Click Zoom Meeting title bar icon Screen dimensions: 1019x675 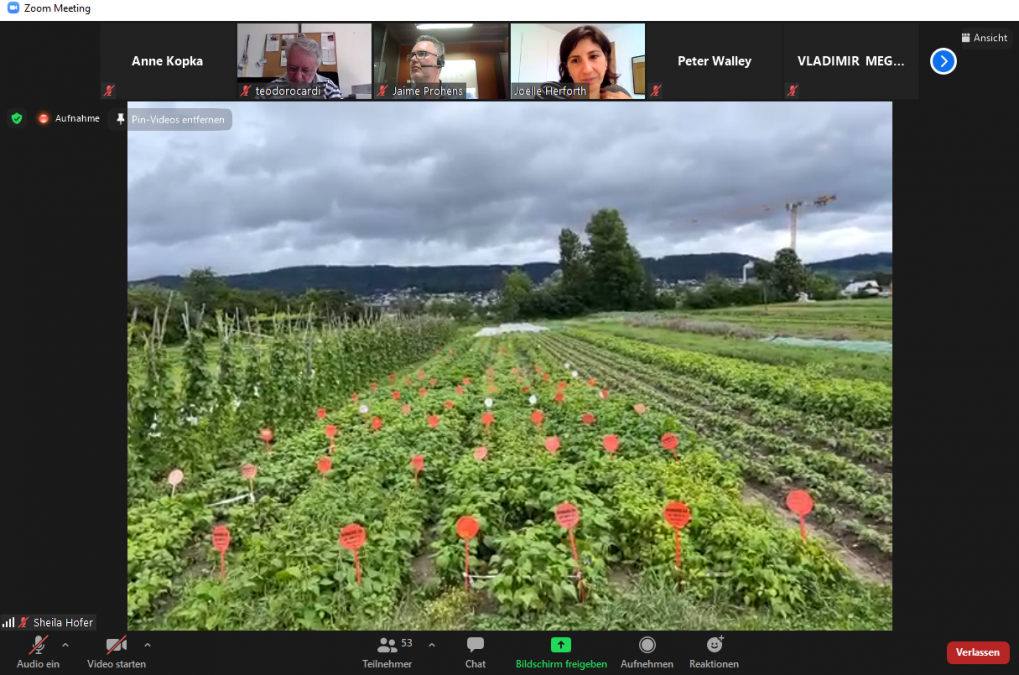pos(13,8)
